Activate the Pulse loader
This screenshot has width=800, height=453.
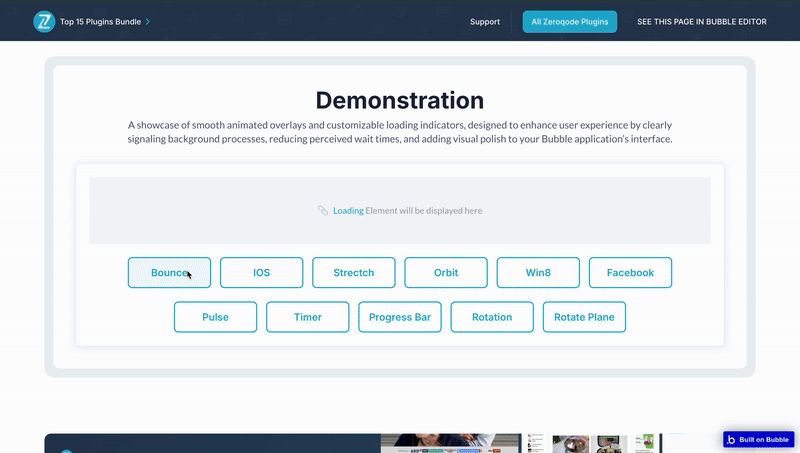pos(215,317)
